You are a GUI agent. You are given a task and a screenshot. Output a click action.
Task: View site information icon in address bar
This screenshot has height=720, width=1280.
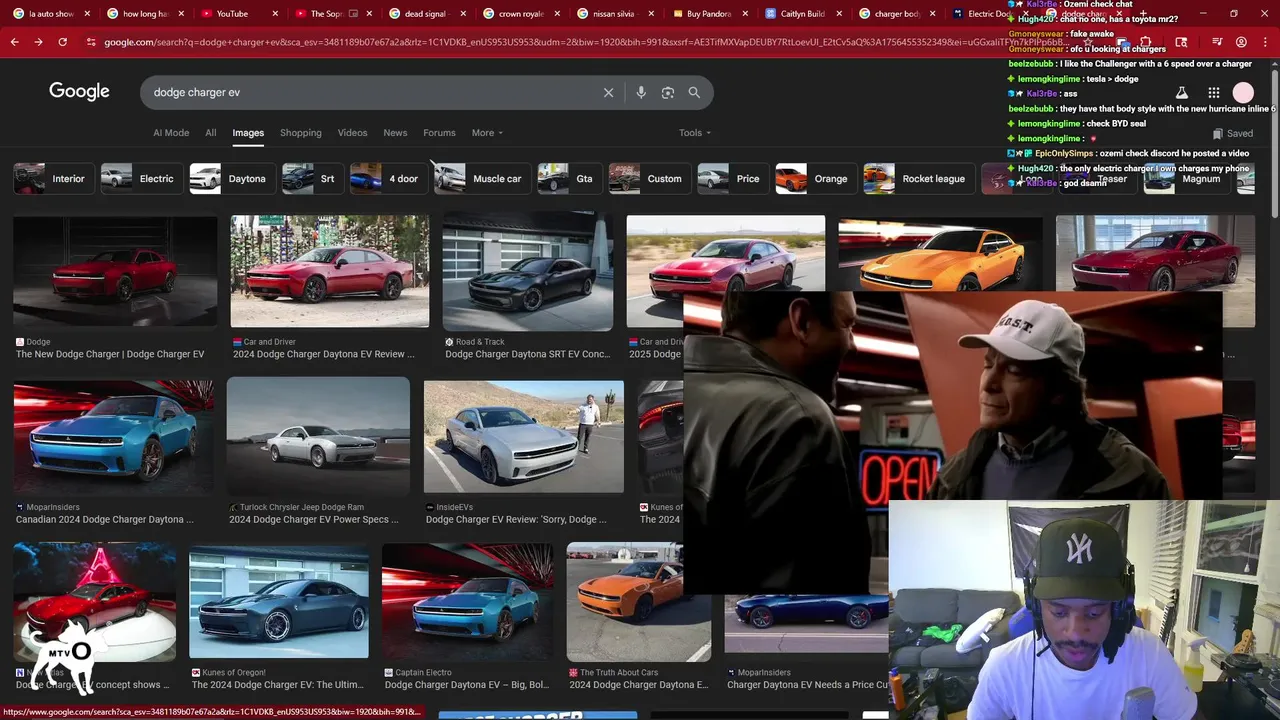pyautogui.click(x=91, y=42)
